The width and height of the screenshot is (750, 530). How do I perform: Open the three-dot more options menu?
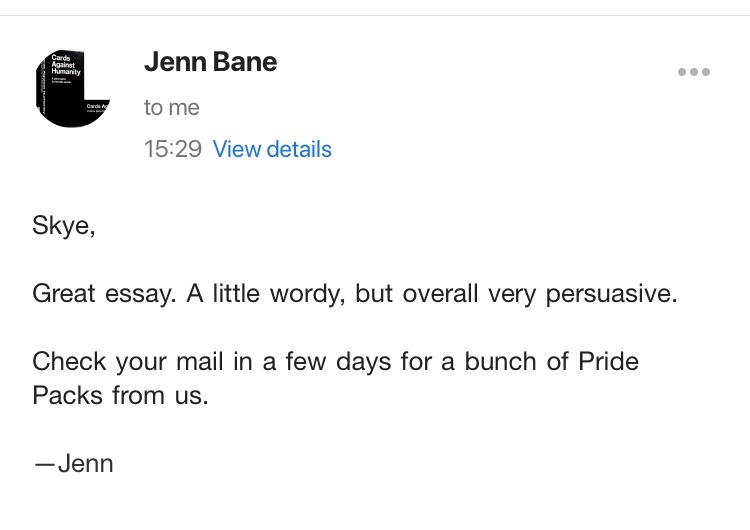[693, 72]
